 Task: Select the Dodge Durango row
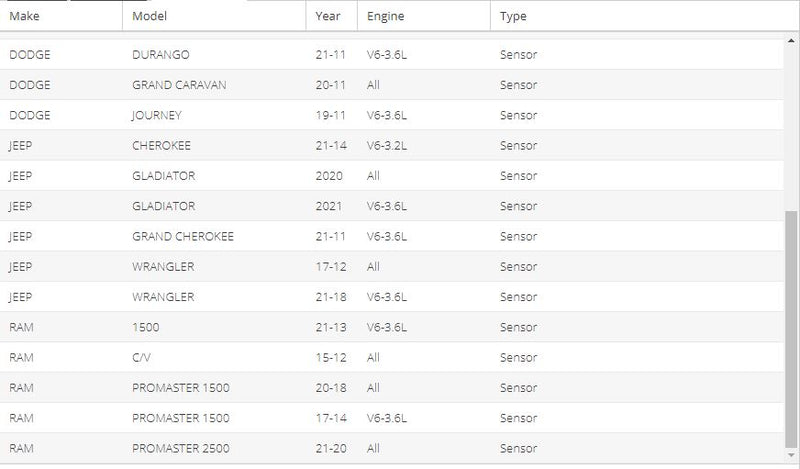click(392, 55)
